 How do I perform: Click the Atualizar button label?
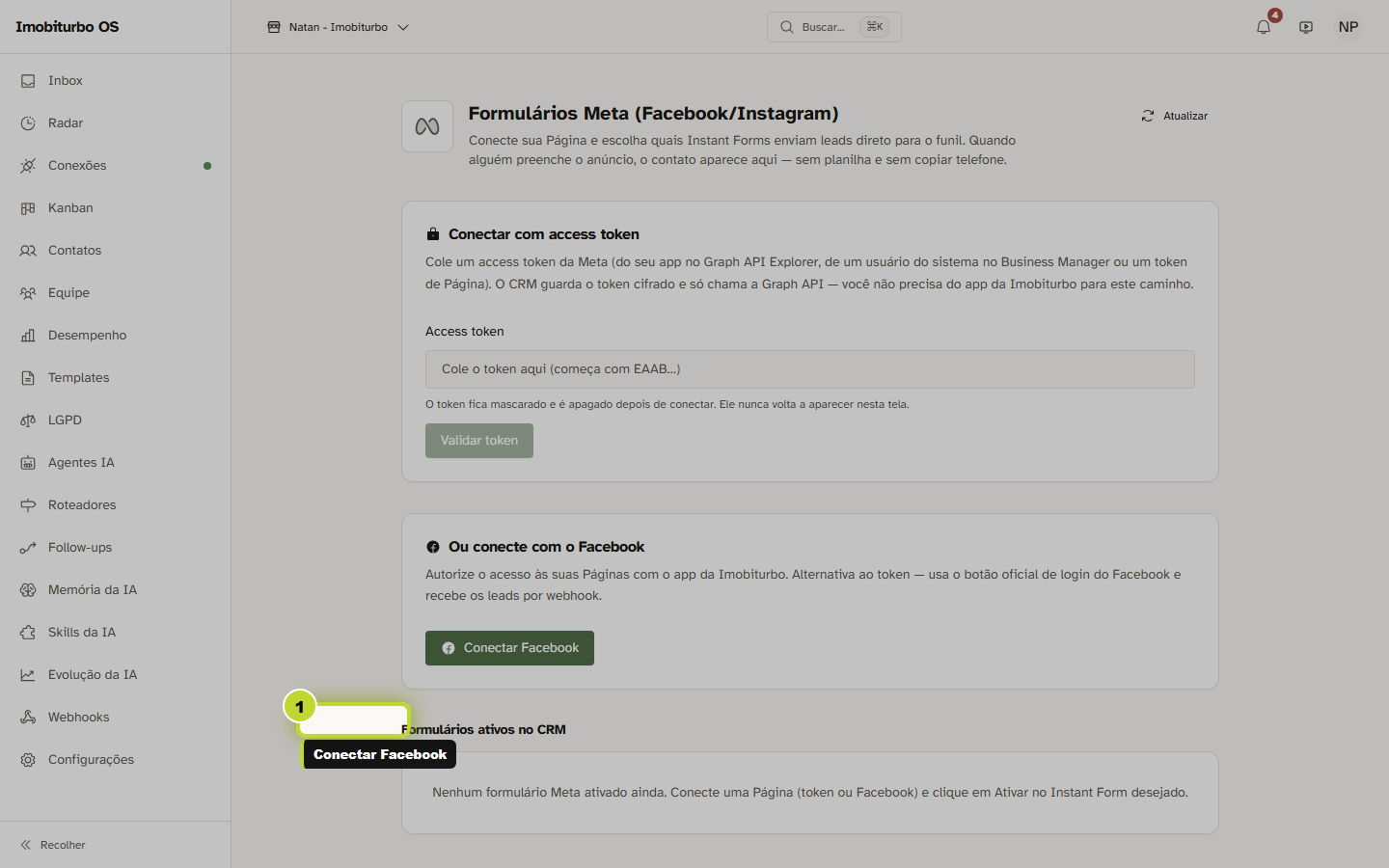pos(1185,116)
